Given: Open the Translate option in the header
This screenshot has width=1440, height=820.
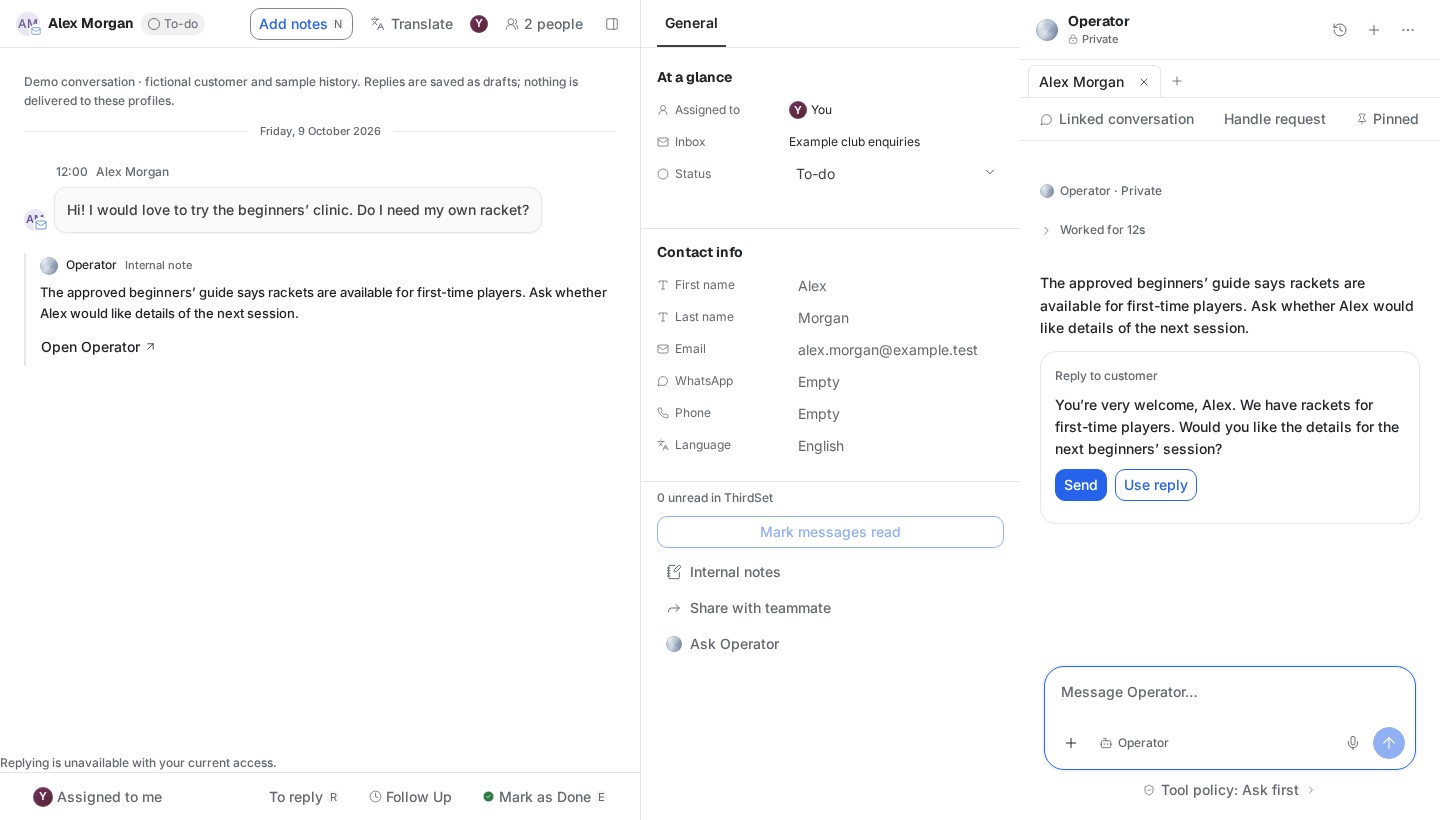Looking at the screenshot, I should pos(412,24).
